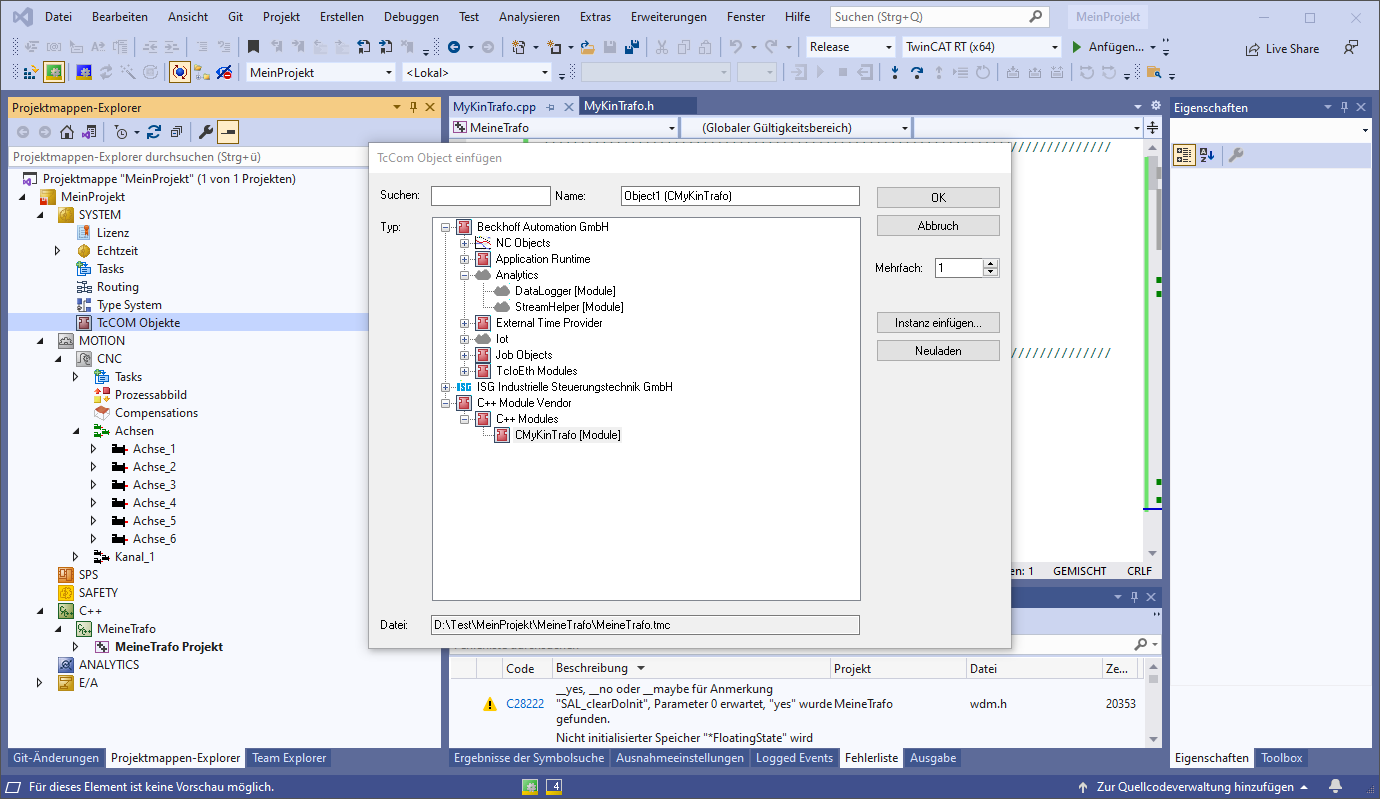This screenshot has height=799, width=1380.
Task: Click OK in TcCom Object dialog
Action: pyautogui.click(x=938, y=197)
